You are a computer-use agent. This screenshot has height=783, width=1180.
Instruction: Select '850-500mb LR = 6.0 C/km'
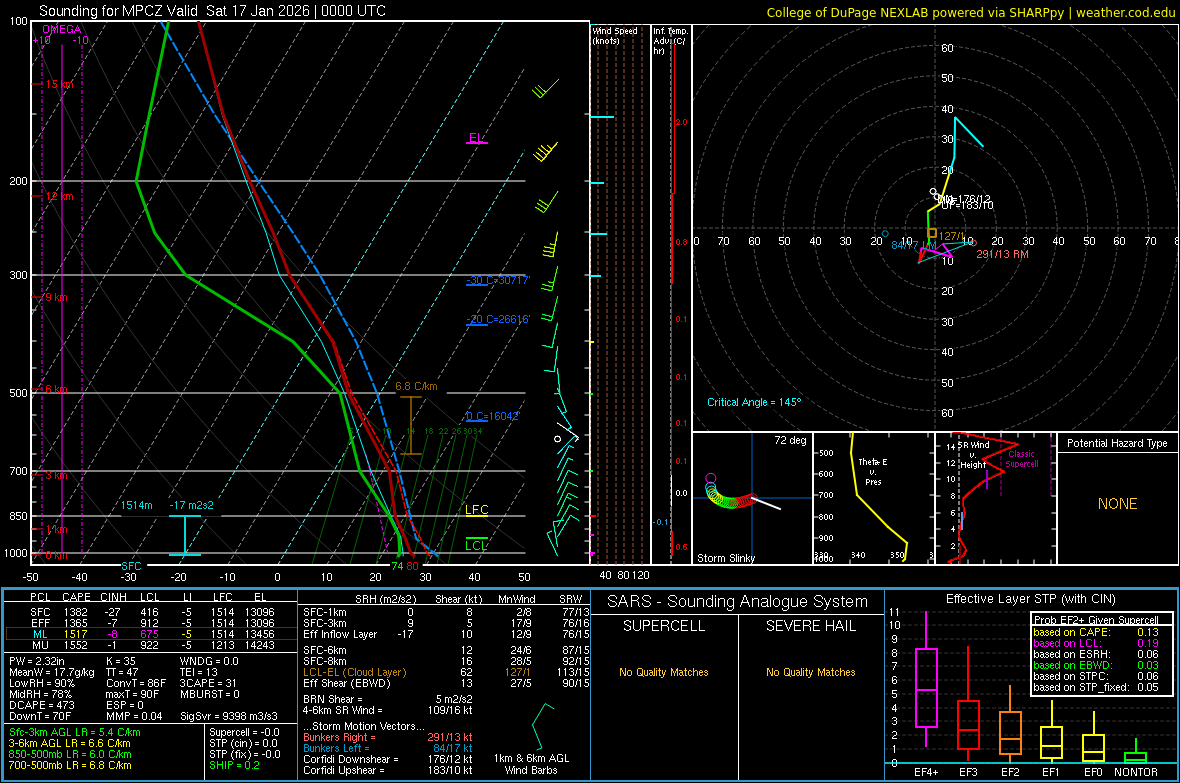pyautogui.click(x=70, y=754)
